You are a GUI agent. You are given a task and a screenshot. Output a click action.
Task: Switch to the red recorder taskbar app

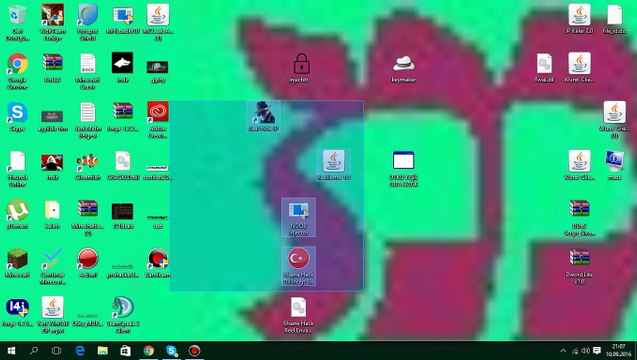(194, 350)
